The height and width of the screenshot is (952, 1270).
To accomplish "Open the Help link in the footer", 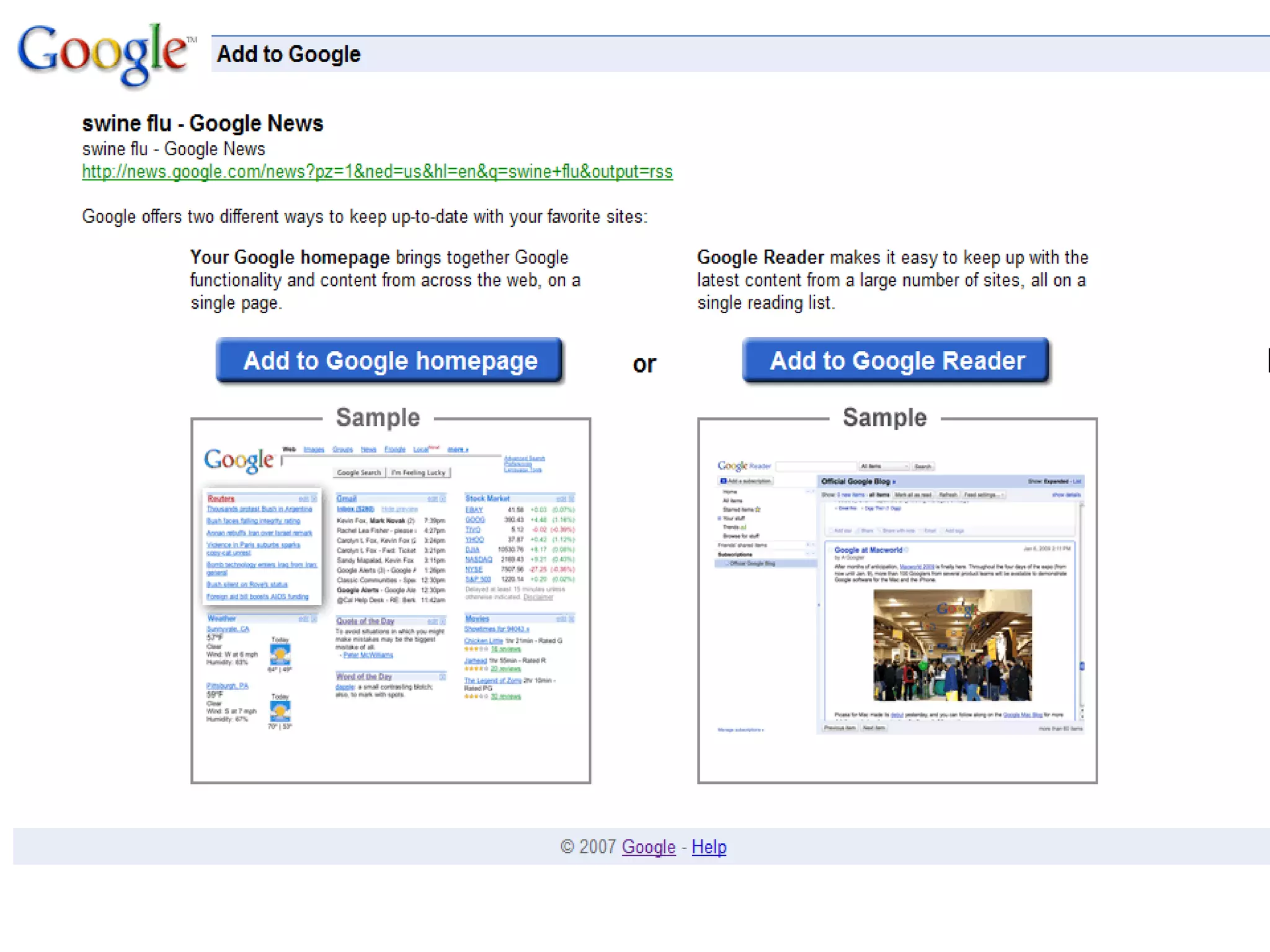I will coord(709,847).
